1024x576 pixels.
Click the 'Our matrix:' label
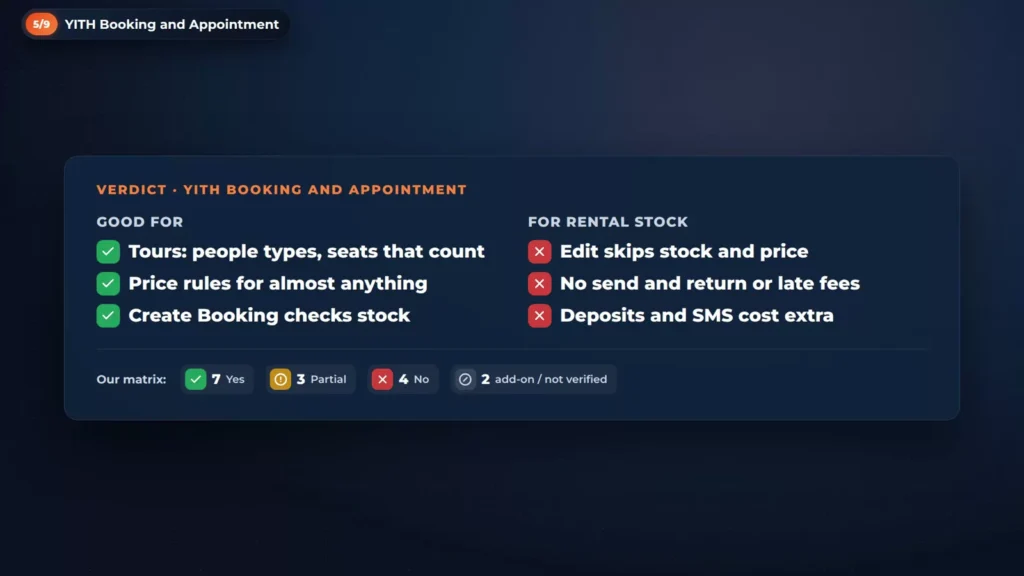point(131,379)
